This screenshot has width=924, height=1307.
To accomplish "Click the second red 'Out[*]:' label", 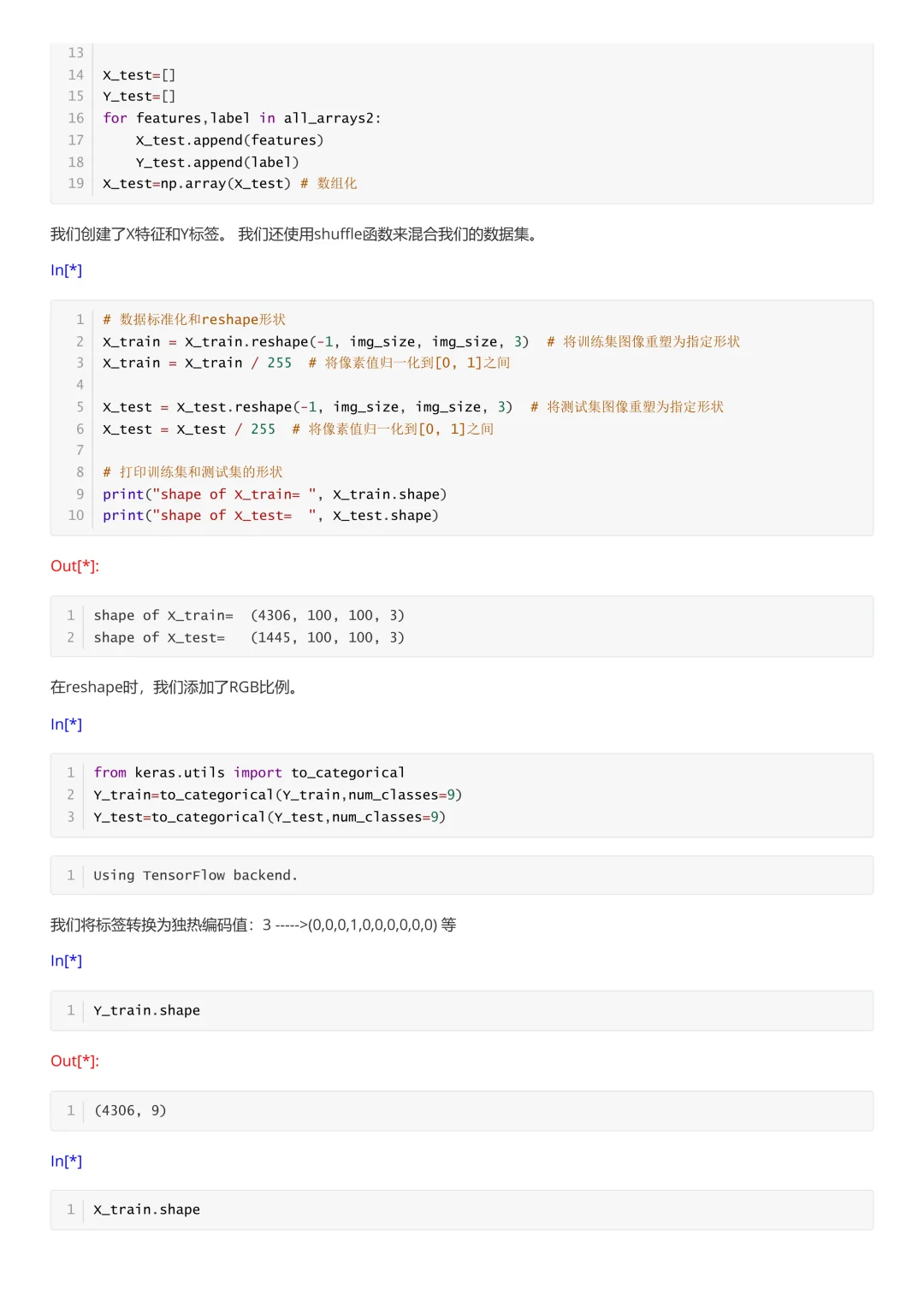I will 74,1062.
